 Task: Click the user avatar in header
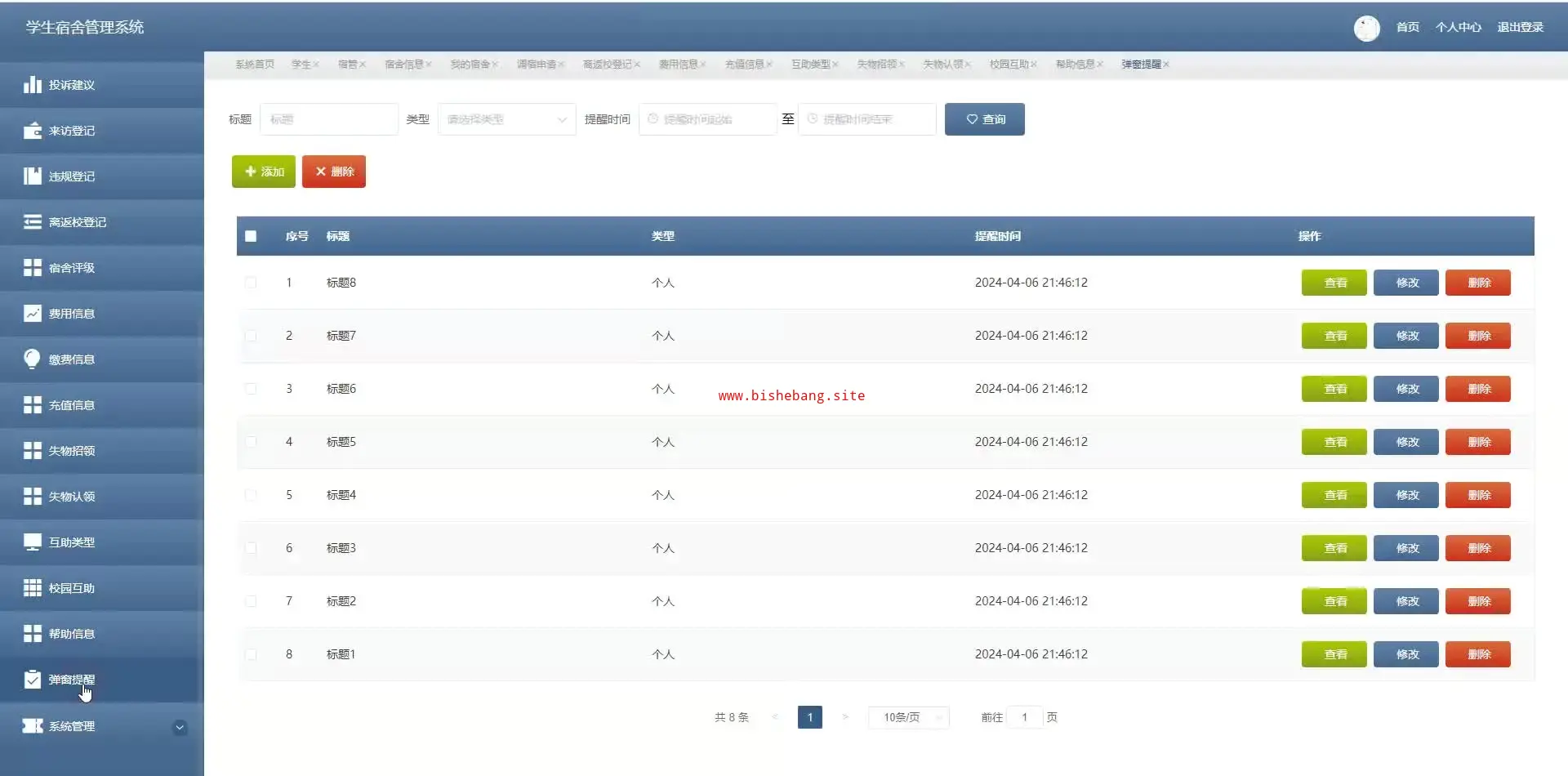1366,28
